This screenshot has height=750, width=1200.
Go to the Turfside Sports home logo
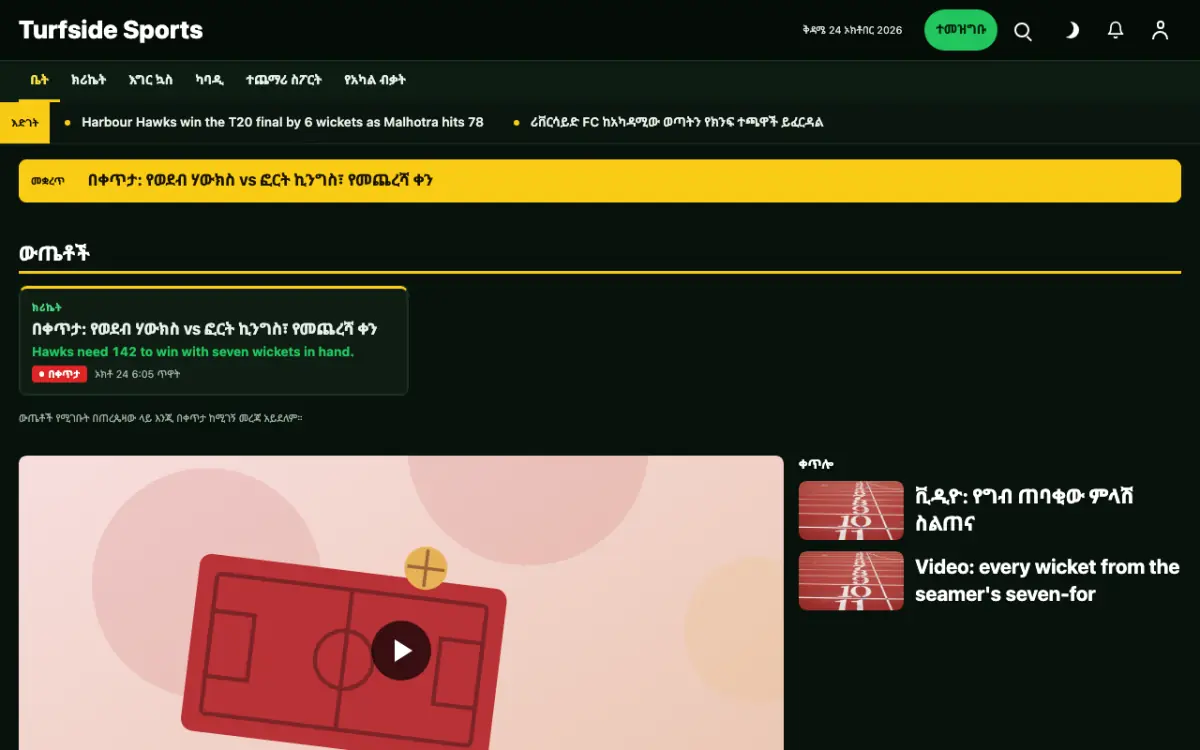(x=111, y=30)
